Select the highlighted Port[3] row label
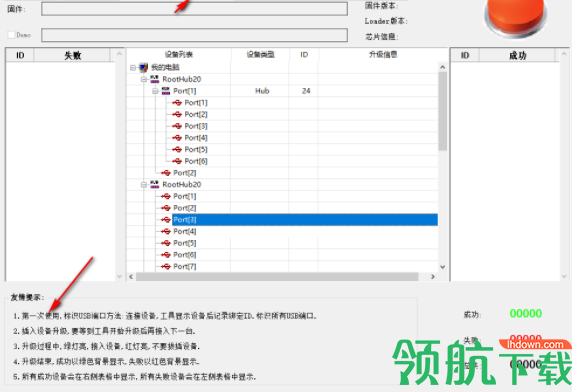Viewport: 572px width, 392px height. point(185,220)
